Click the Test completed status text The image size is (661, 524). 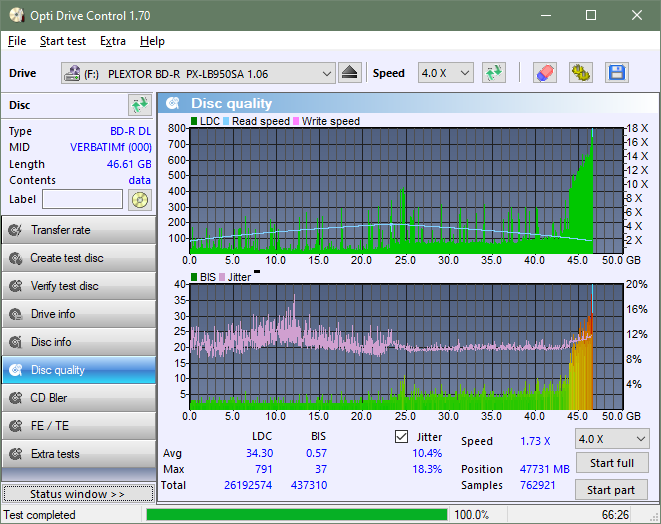click(x=40, y=515)
